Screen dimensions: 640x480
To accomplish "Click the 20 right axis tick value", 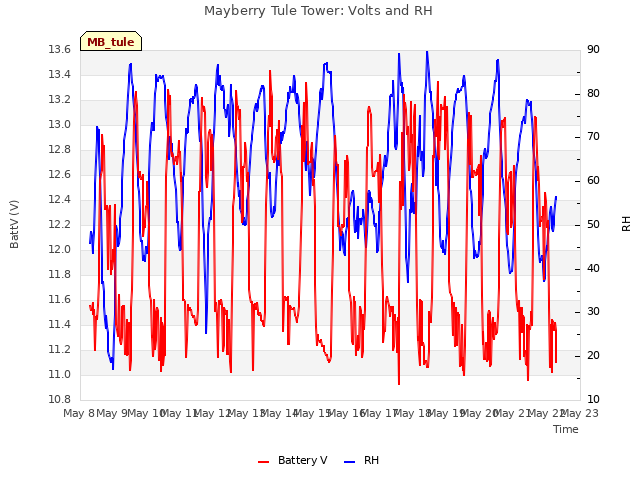I will pos(593,356).
